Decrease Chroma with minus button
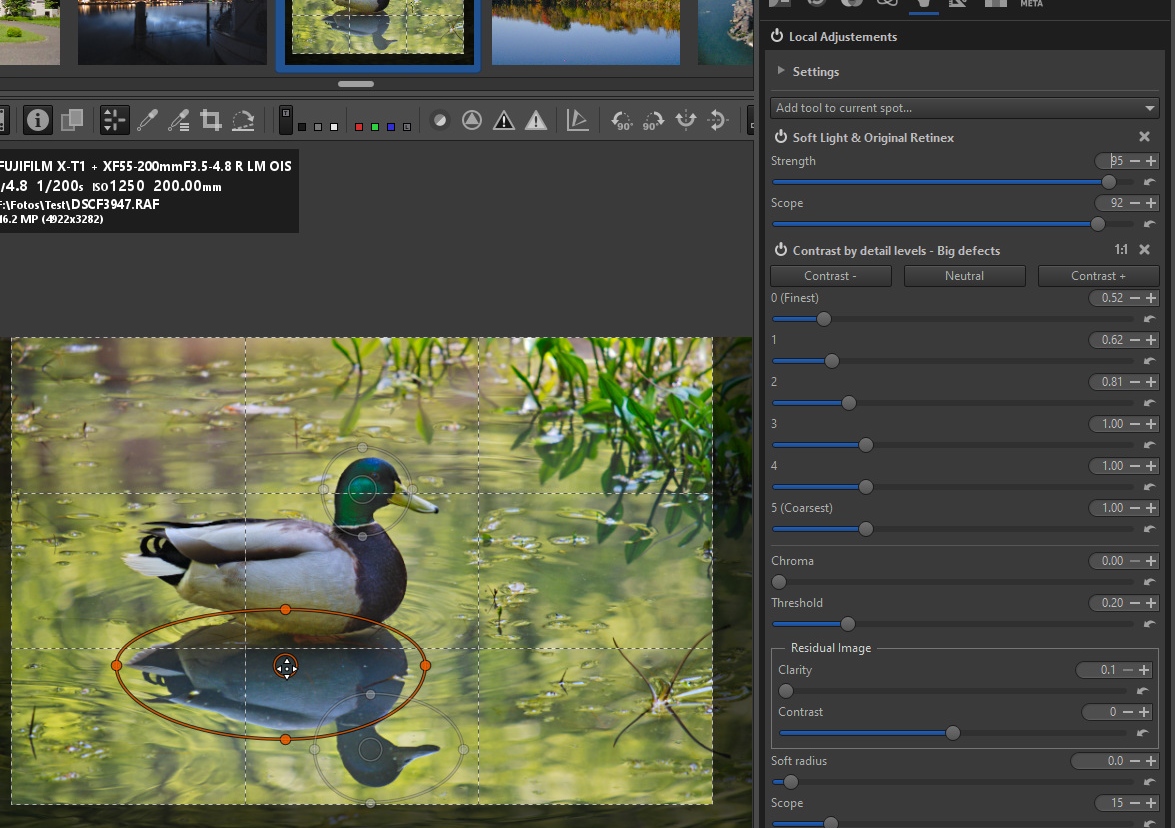 click(x=1135, y=561)
